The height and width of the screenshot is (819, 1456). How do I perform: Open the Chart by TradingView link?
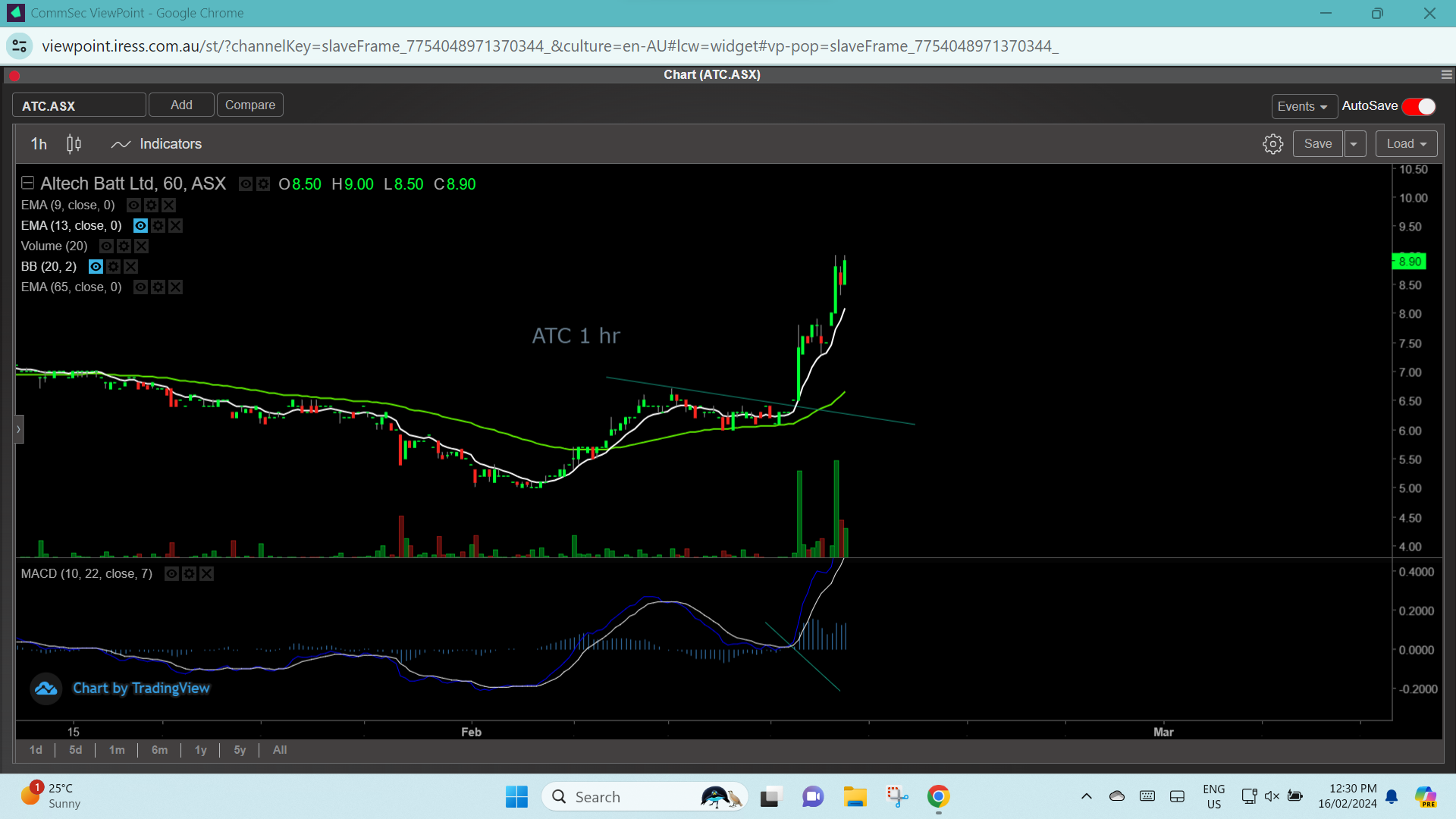(141, 689)
